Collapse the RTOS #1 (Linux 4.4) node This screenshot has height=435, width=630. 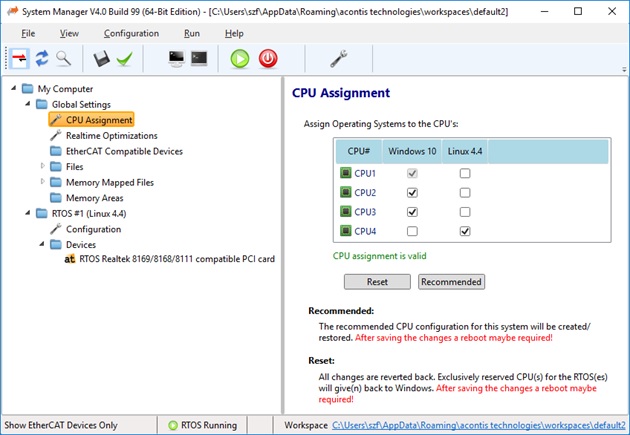28,212
